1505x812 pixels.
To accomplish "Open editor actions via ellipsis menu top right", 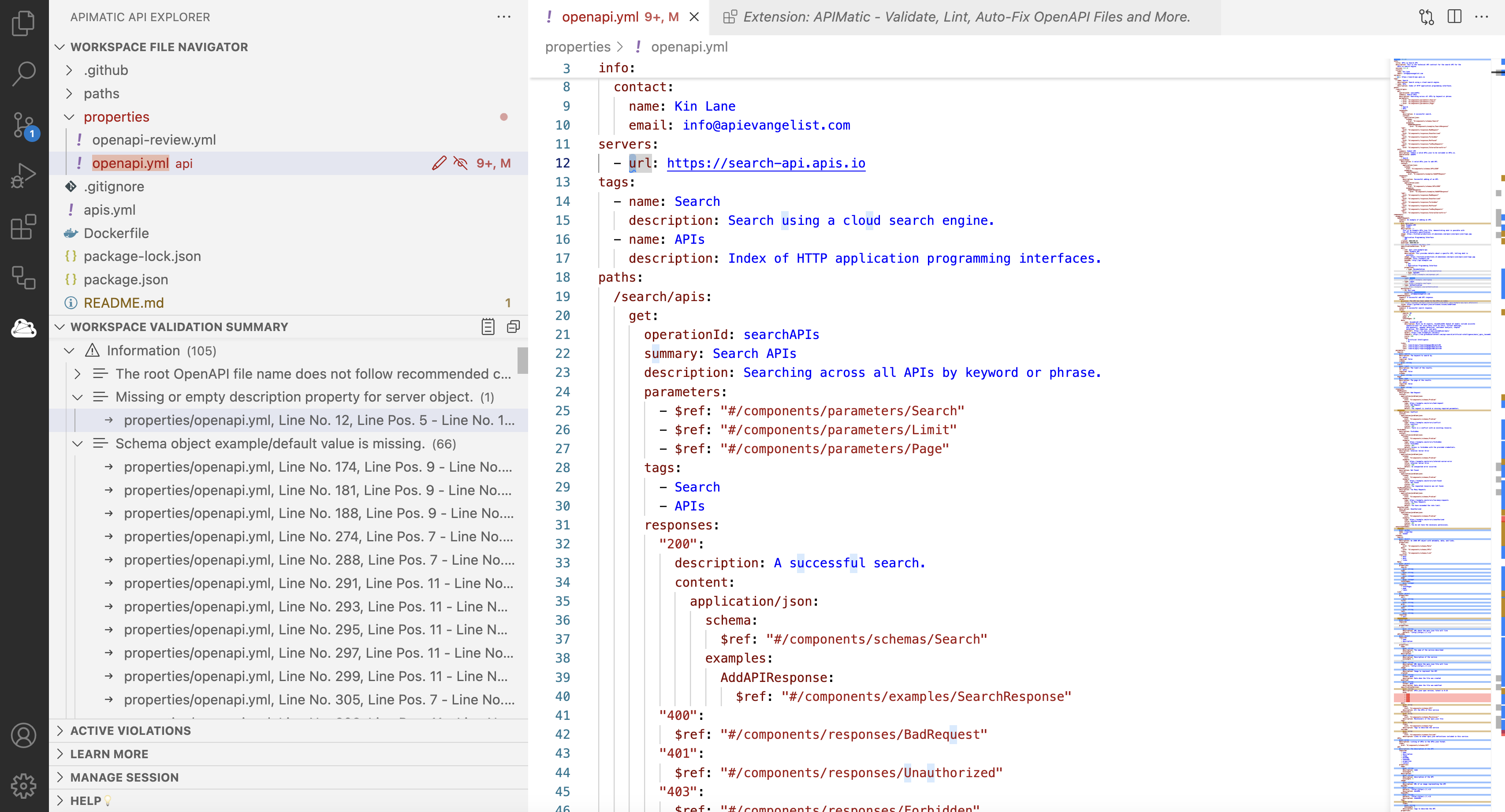I will pos(1482,17).
